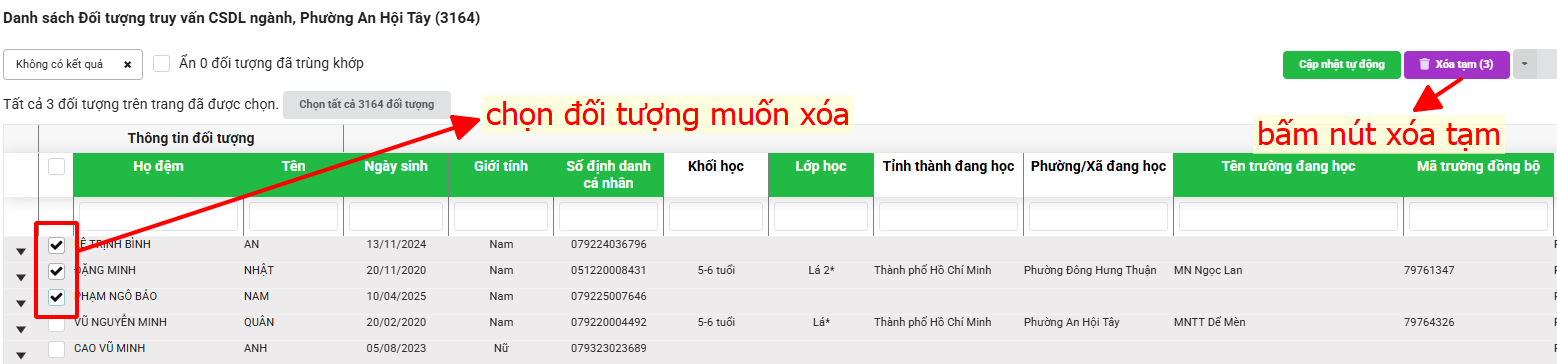The image size is (1557, 364).
Task: Click birth date '10/04/2025'
Action: click(x=396, y=296)
